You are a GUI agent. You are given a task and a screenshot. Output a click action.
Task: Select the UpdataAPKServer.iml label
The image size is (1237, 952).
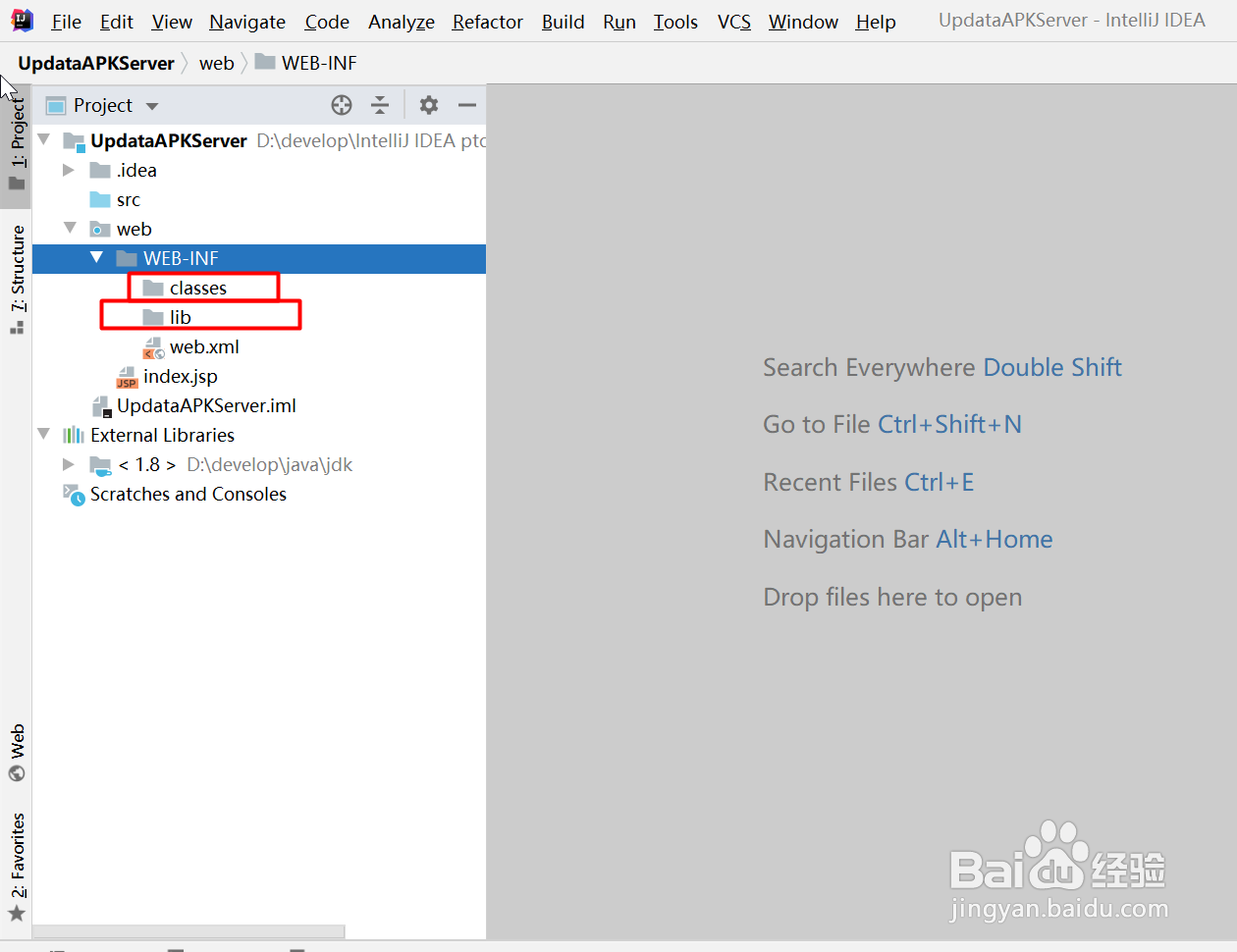pos(206,406)
